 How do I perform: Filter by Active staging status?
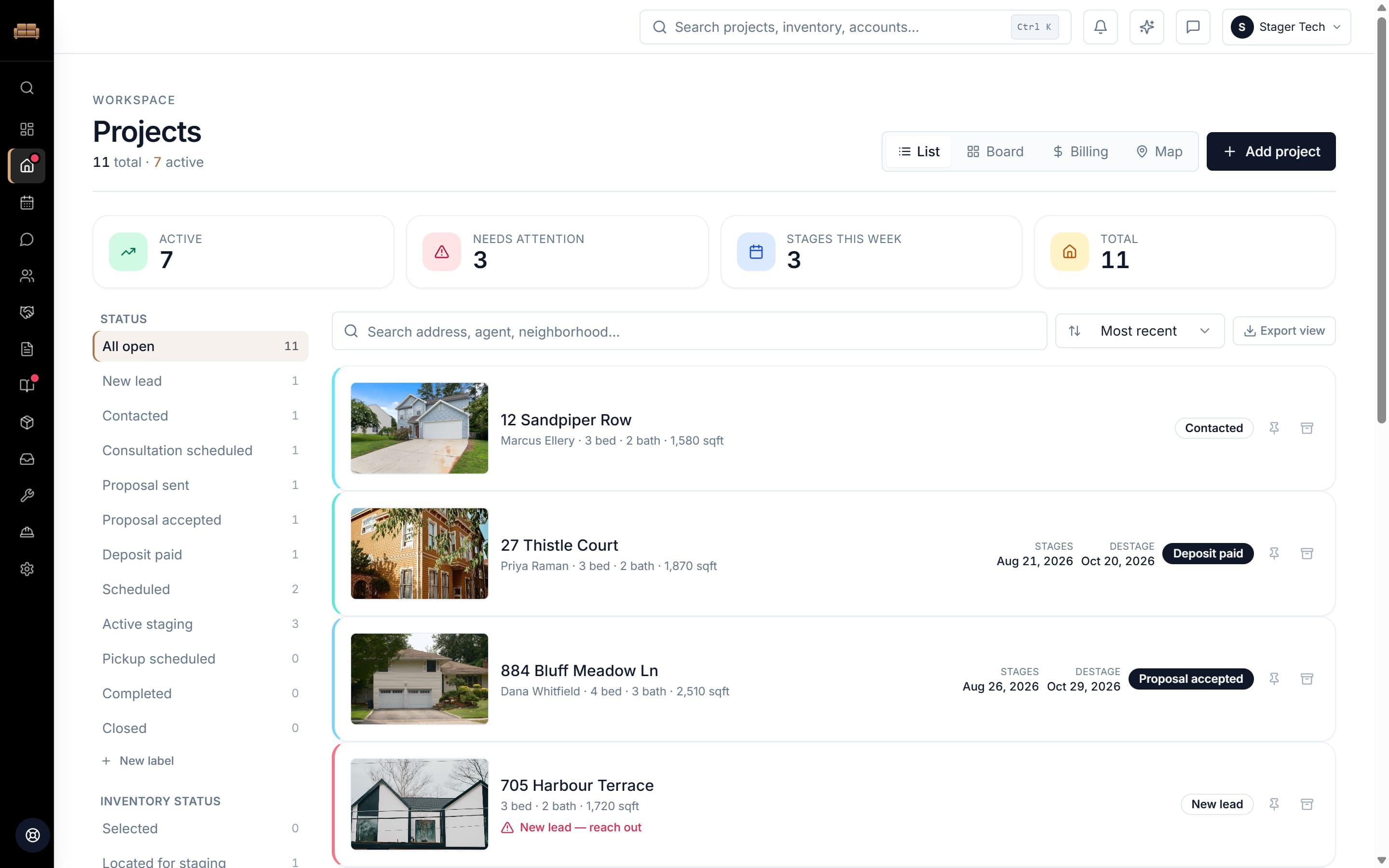click(x=200, y=624)
